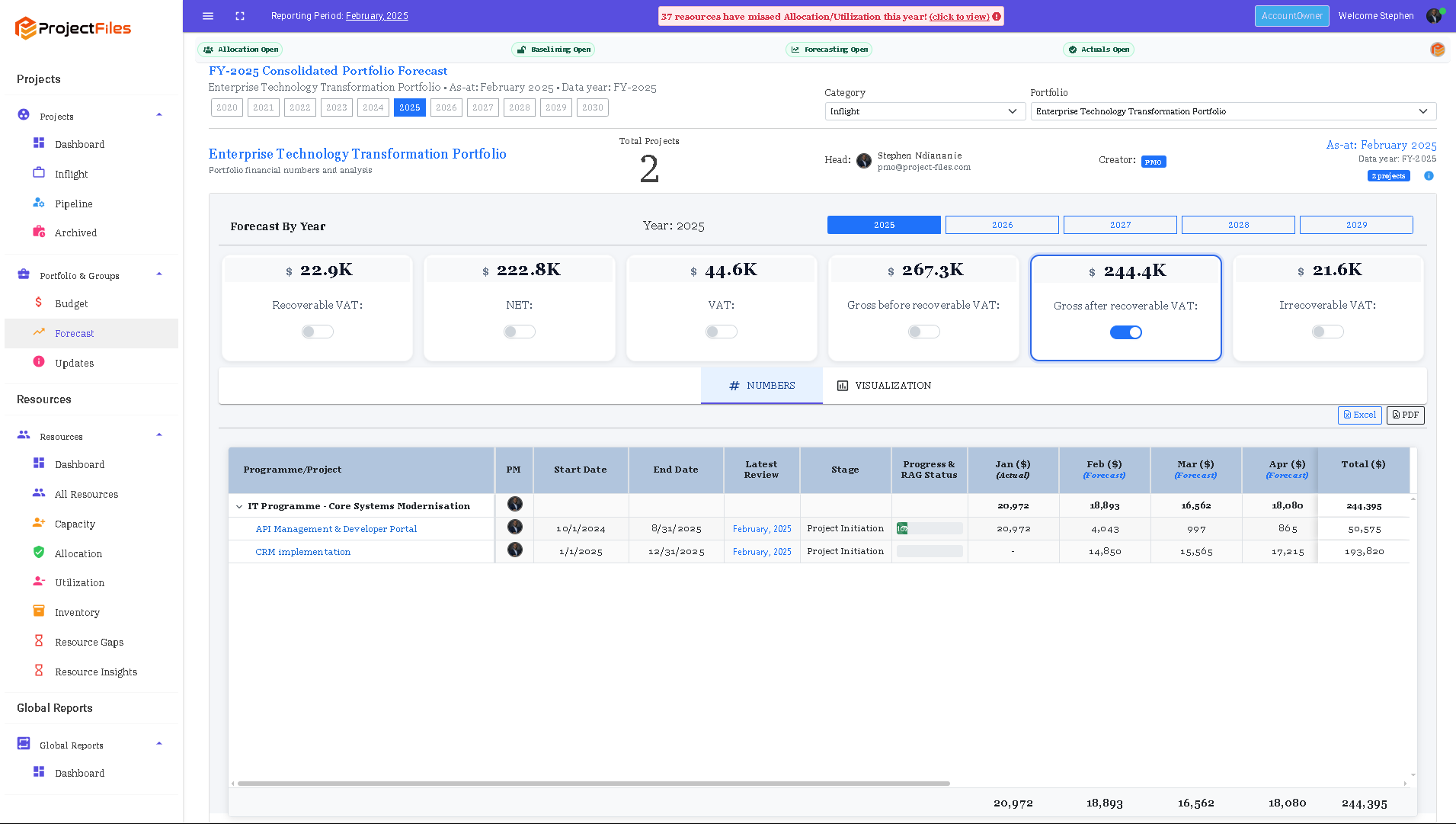Select the NUMBERS tab
1456x824 pixels.
[762, 386]
